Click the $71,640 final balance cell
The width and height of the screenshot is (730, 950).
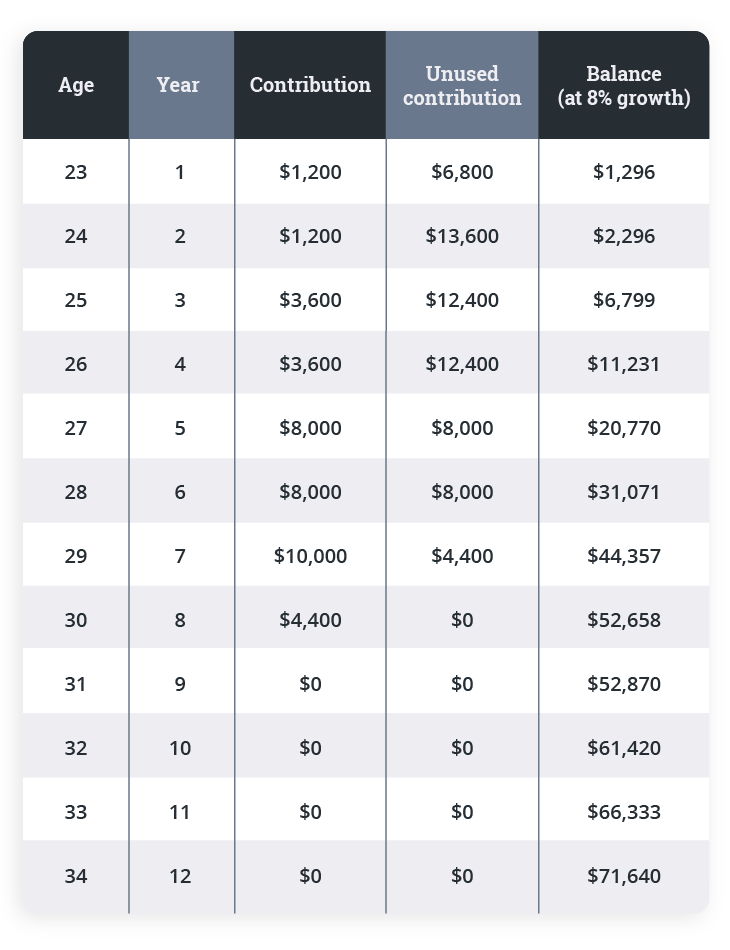coord(624,876)
